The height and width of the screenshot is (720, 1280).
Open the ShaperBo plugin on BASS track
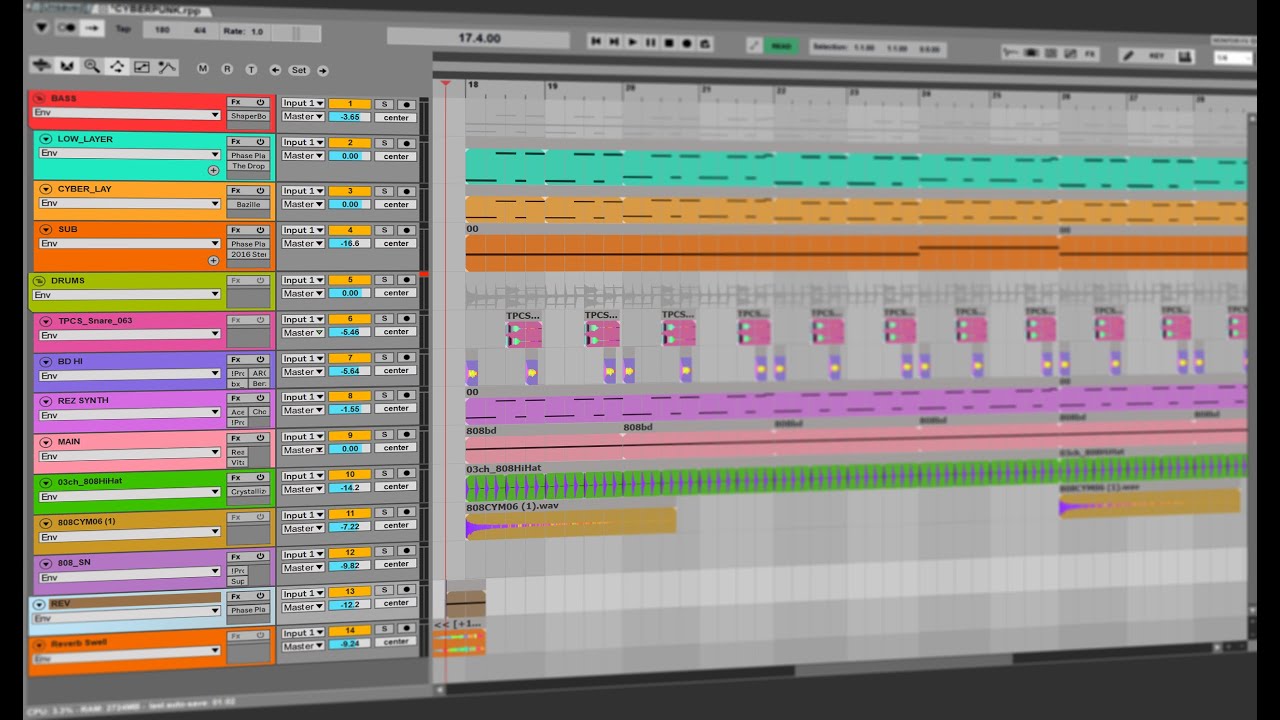click(x=248, y=116)
